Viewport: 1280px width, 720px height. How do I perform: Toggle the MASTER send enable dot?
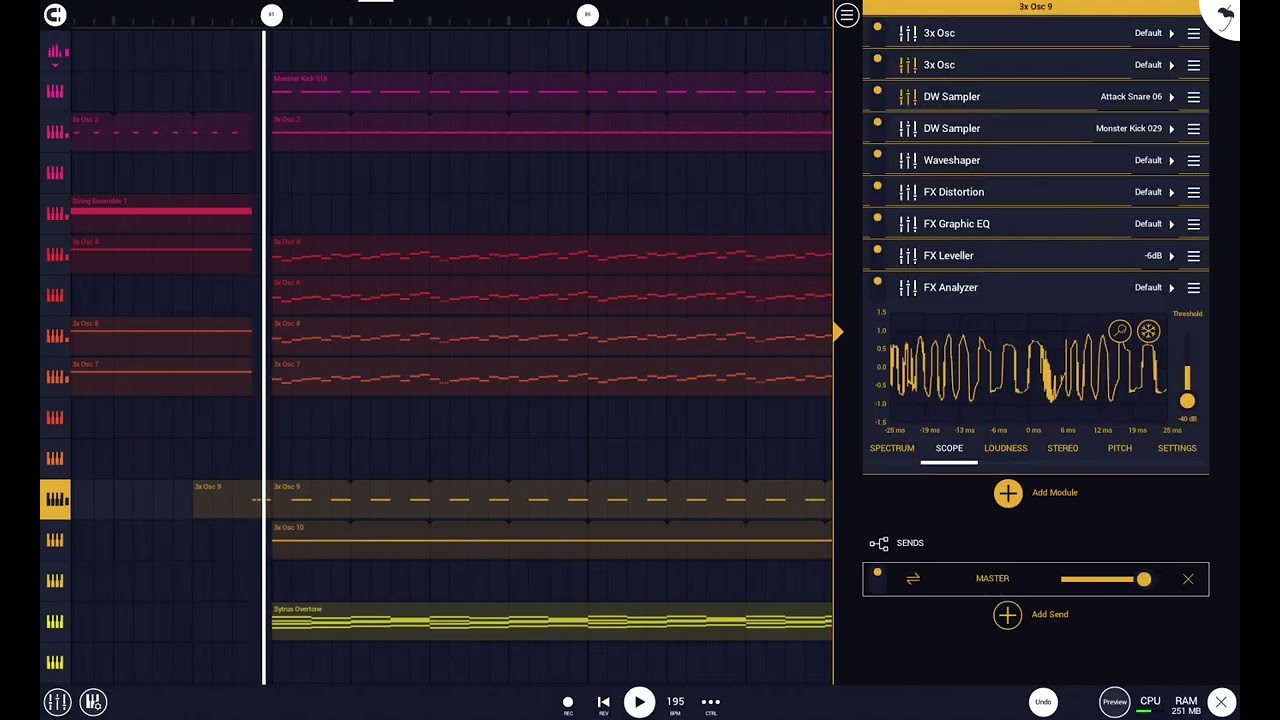coord(877,573)
